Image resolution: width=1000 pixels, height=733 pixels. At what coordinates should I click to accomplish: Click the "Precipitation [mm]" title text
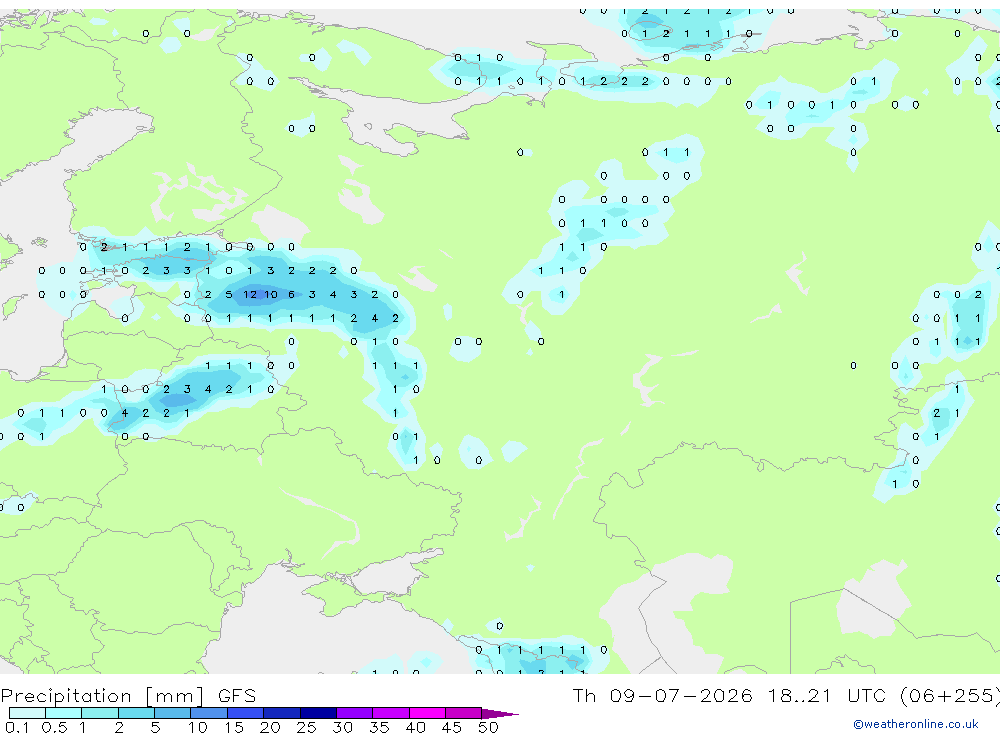103,695
